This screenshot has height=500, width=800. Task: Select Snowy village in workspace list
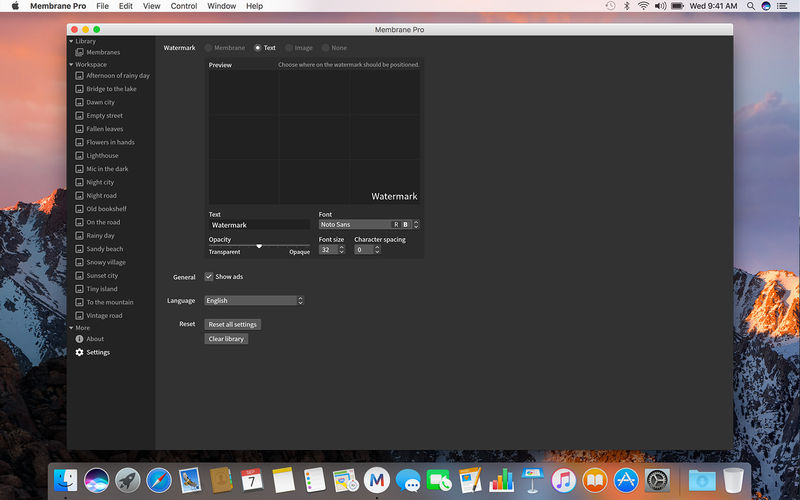(x=106, y=262)
